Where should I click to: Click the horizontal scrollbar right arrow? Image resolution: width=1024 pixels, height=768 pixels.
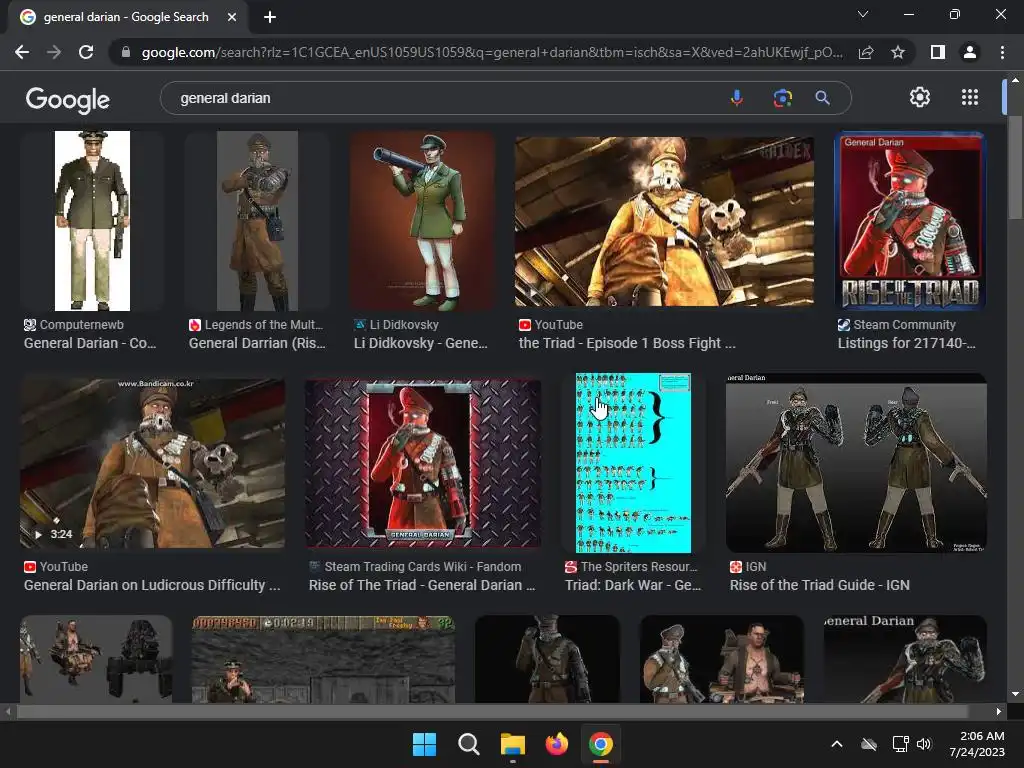coord(999,711)
